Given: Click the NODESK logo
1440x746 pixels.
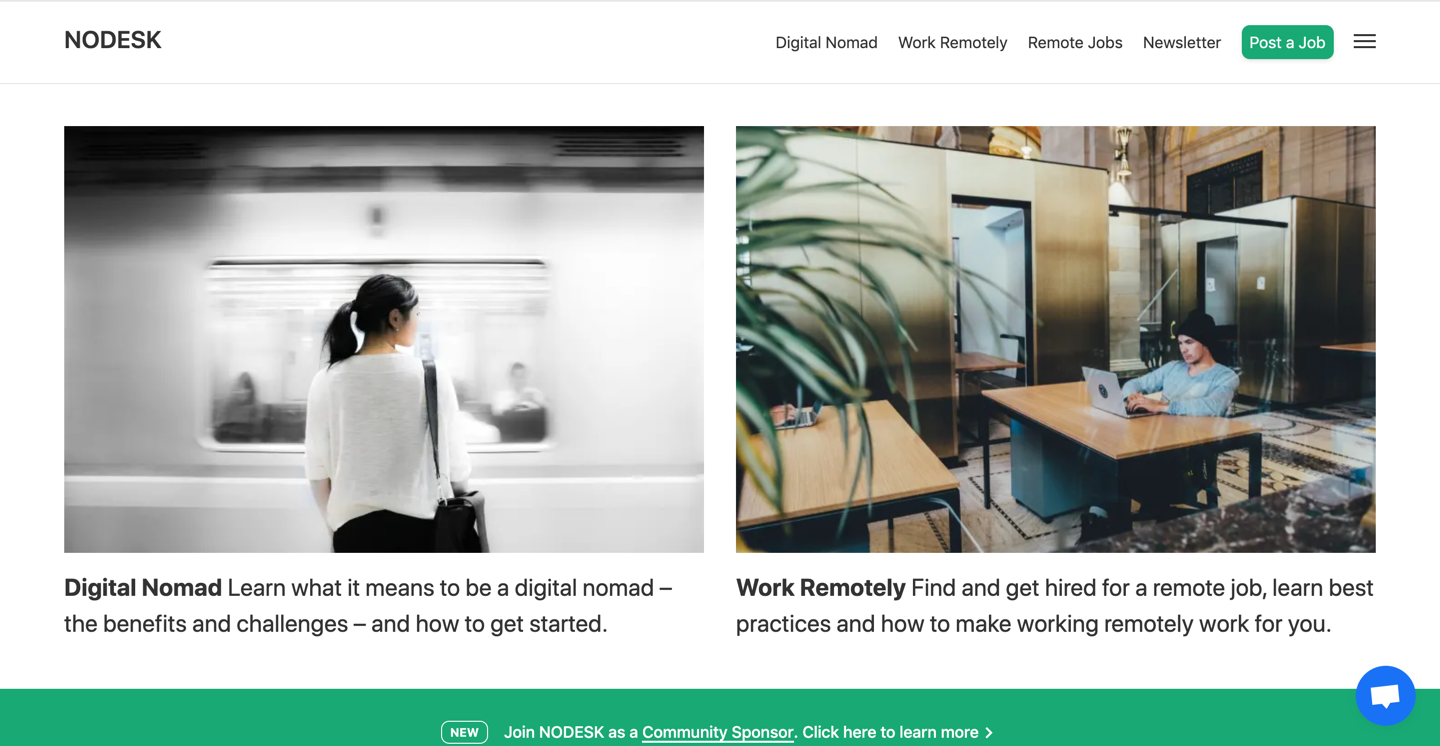Looking at the screenshot, I should pos(112,40).
